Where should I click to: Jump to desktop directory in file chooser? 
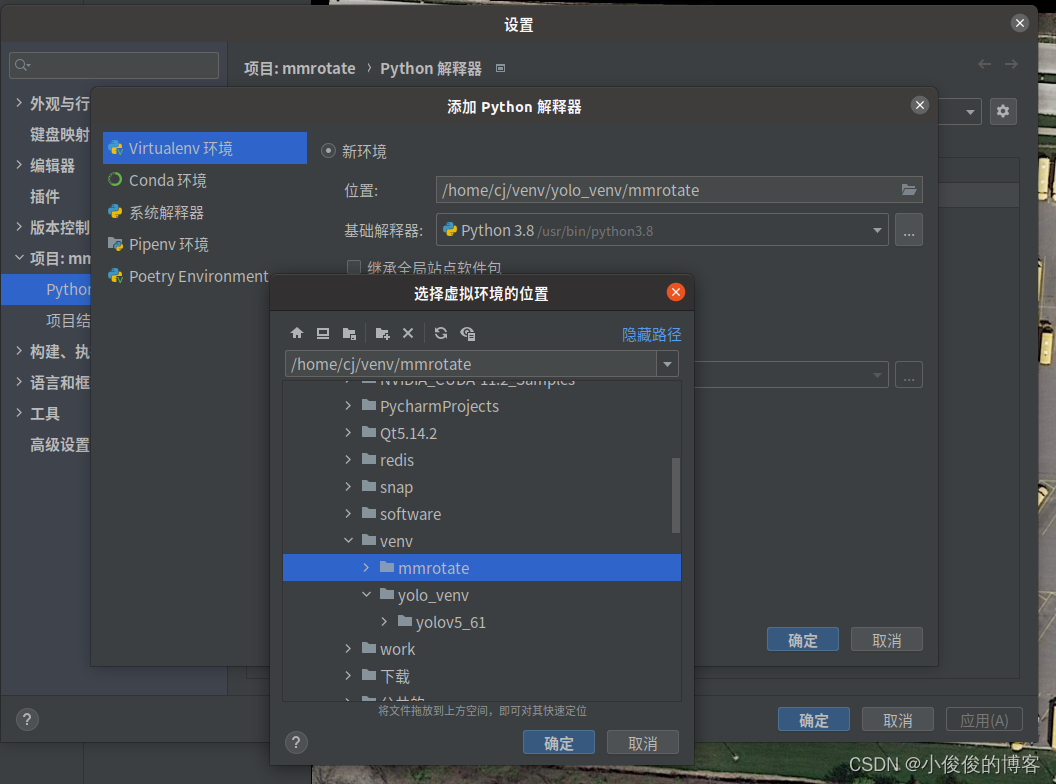pos(323,333)
